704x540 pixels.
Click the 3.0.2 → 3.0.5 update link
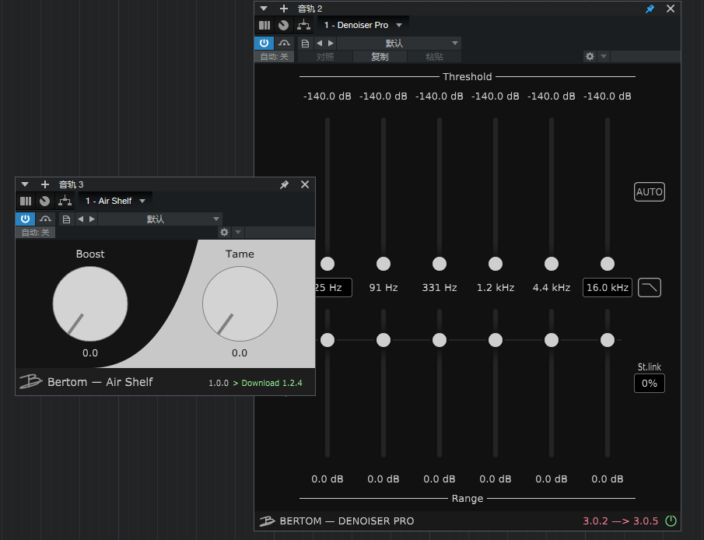621,521
